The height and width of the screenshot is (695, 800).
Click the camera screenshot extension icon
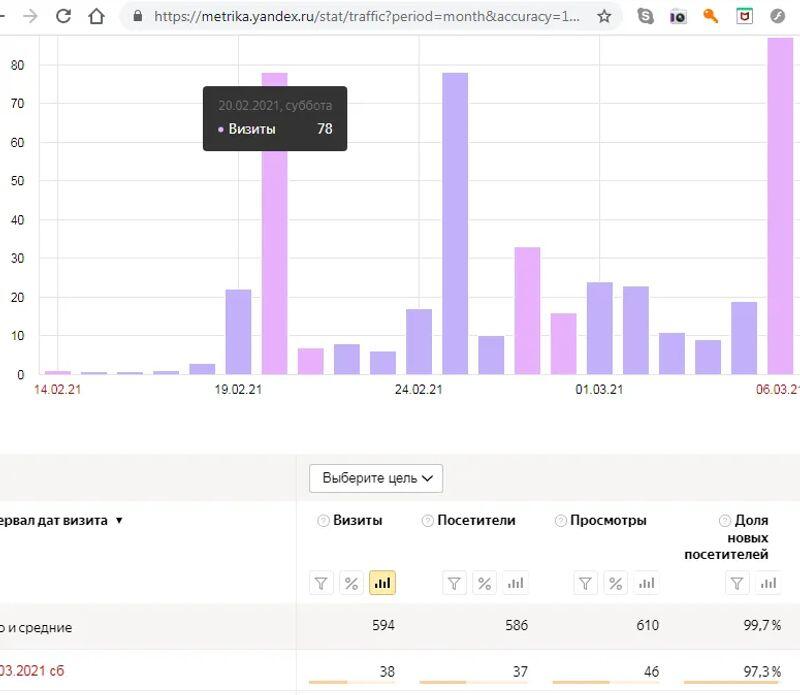click(678, 16)
